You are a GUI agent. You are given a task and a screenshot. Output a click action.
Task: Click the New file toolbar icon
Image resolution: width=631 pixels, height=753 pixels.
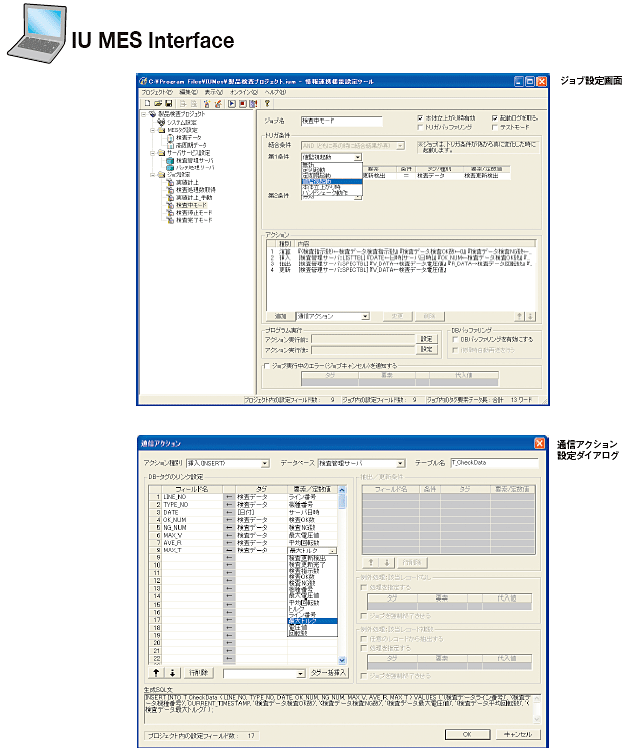(146, 103)
